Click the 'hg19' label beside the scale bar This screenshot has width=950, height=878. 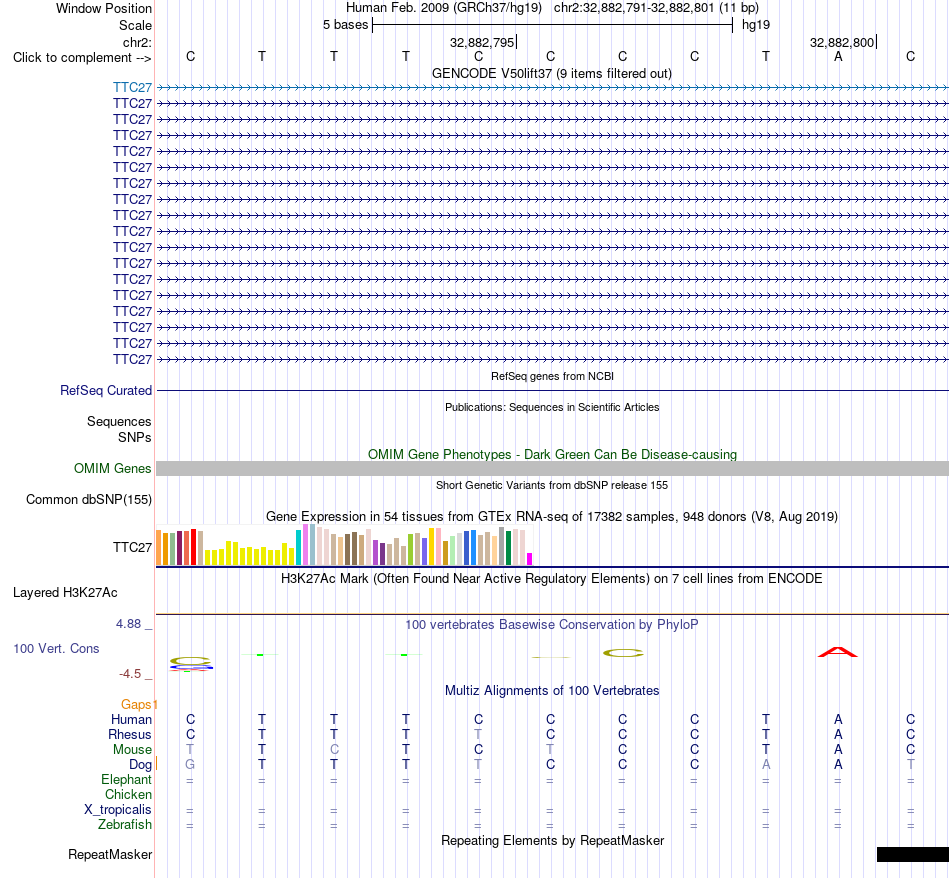(x=756, y=25)
